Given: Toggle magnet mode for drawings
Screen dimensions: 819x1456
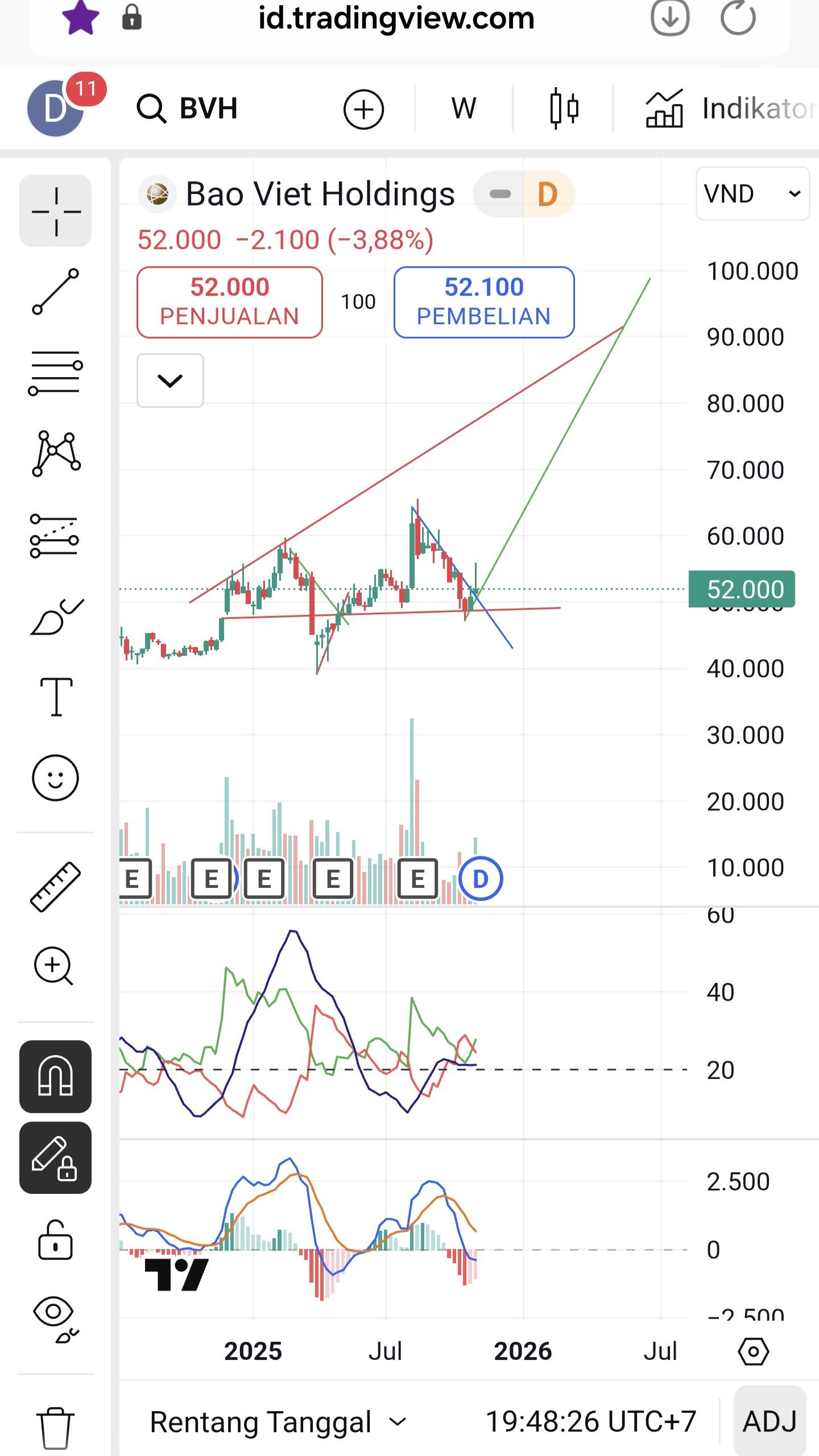Looking at the screenshot, I should 55,1077.
